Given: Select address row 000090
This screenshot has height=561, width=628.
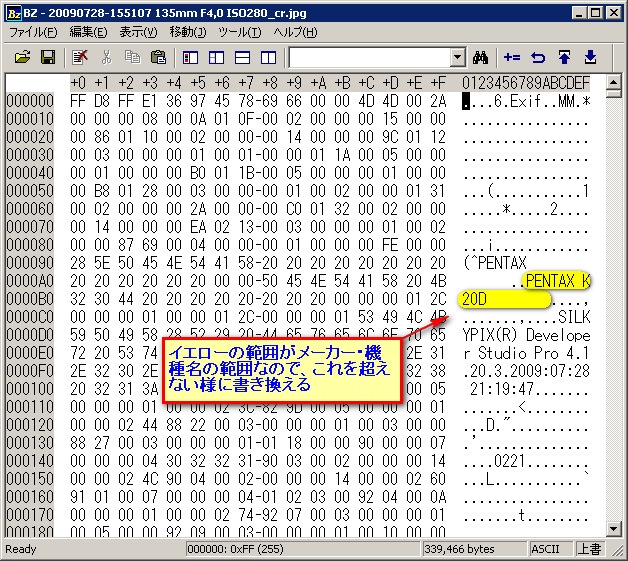Looking at the screenshot, I should (x=30, y=263).
